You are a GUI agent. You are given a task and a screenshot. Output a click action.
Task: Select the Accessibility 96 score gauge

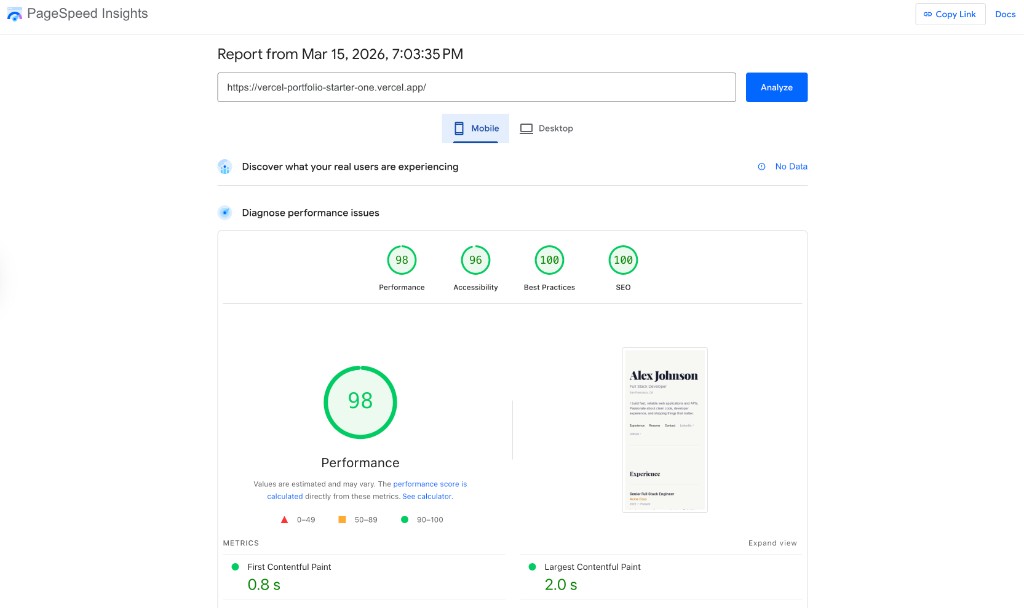475,261
